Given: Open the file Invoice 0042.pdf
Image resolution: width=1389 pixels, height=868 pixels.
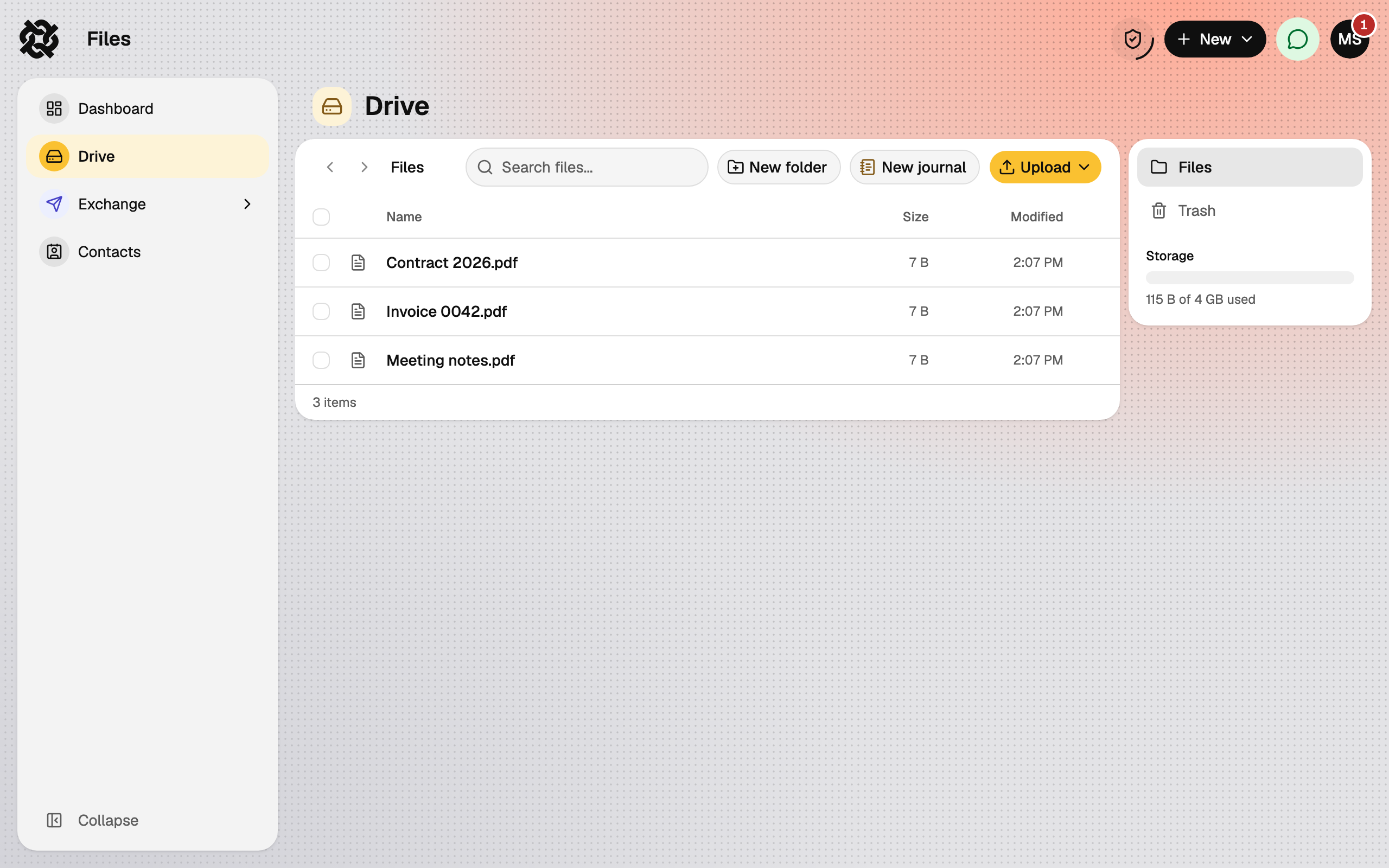Looking at the screenshot, I should tap(446, 311).
